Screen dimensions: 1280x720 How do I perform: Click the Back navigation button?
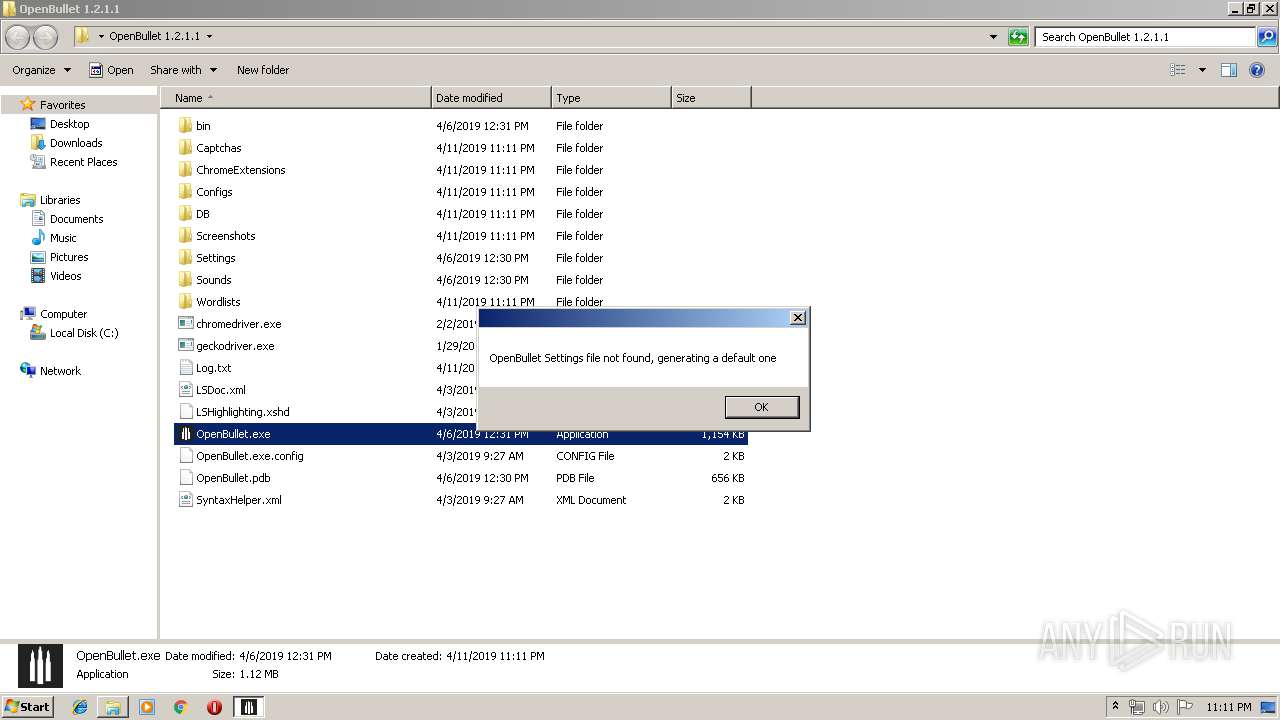18,37
